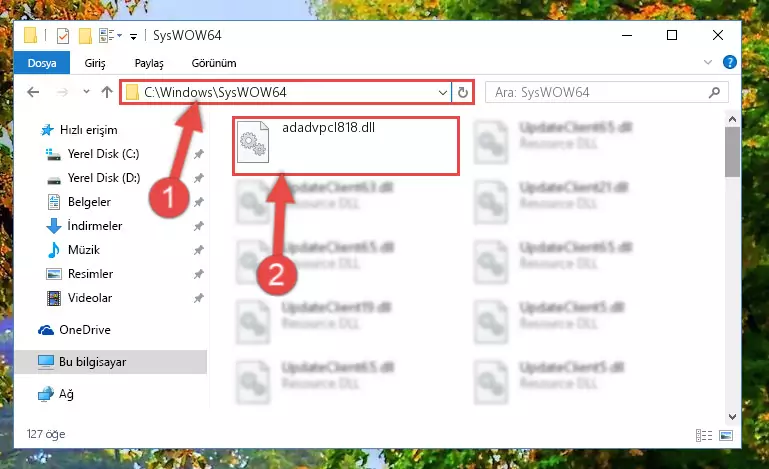This screenshot has width=769, height=469.
Task: Switch to the Paylaş ribbon tab
Action: click(149, 63)
